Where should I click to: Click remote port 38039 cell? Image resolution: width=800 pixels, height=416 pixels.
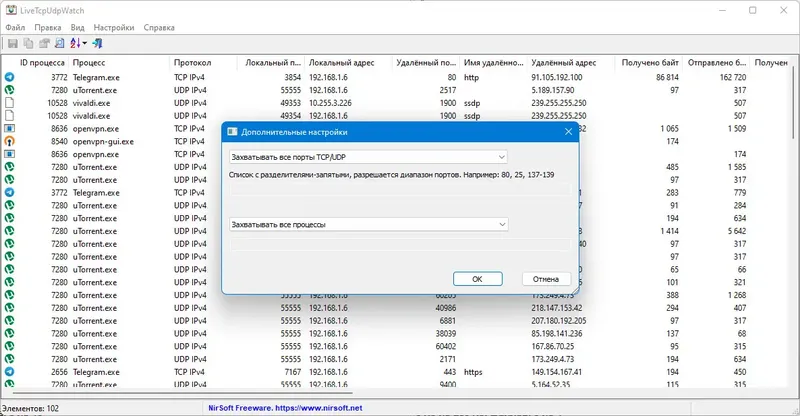445,333
